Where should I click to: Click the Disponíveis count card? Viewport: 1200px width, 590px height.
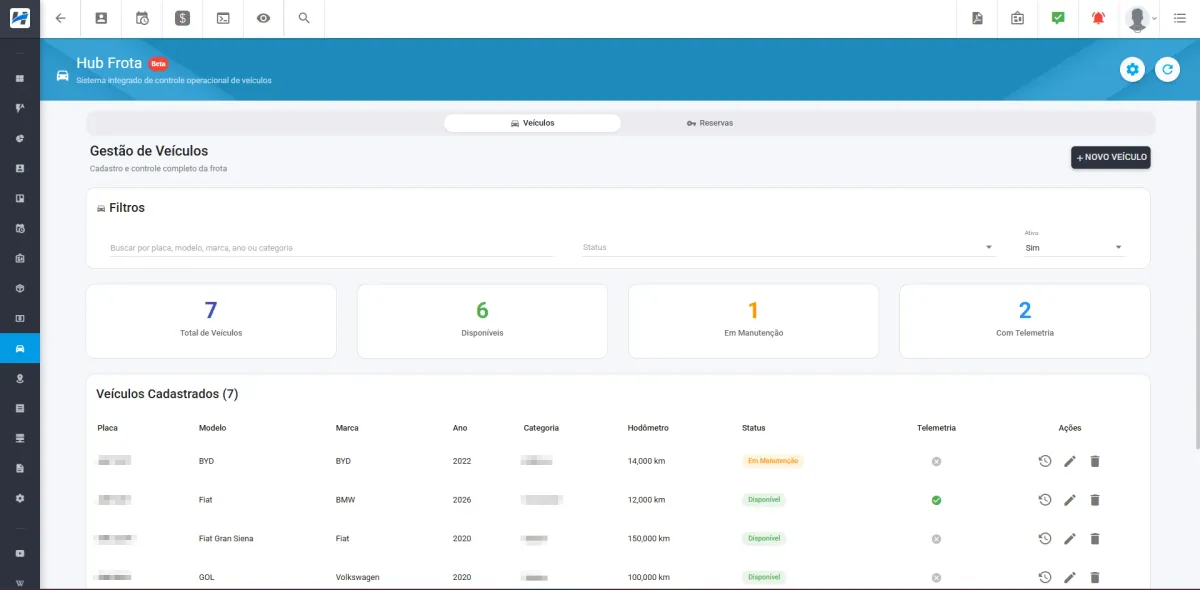point(482,321)
